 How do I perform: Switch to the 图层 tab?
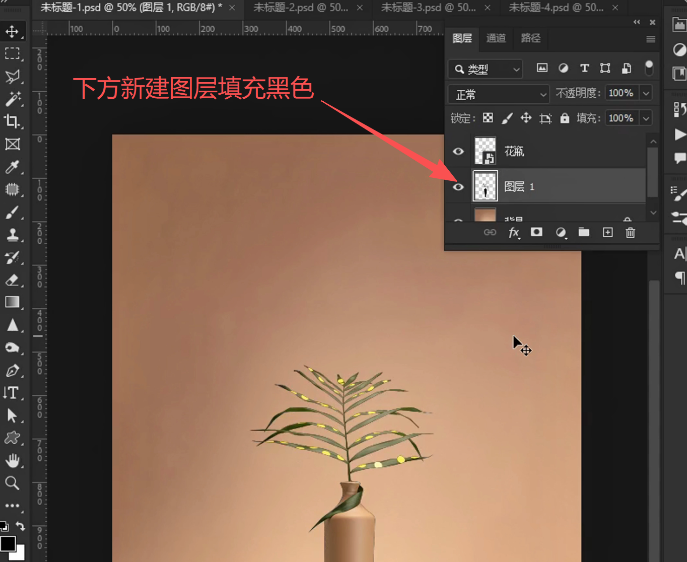(x=462, y=38)
